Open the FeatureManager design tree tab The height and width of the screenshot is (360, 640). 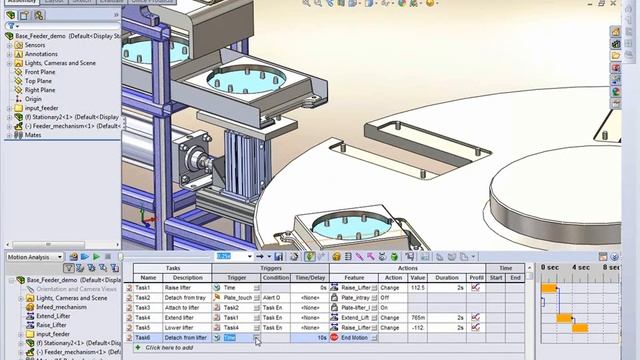click(x=11, y=16)
